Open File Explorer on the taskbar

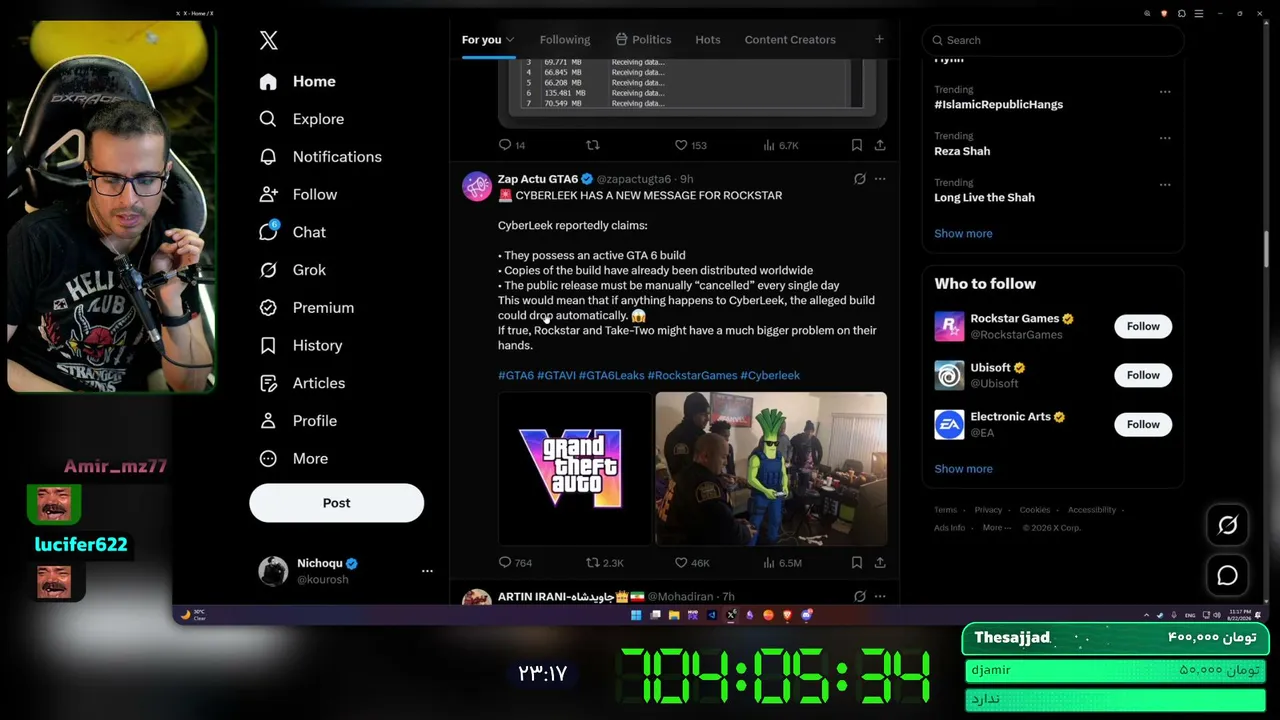click(x=674, y=615)
